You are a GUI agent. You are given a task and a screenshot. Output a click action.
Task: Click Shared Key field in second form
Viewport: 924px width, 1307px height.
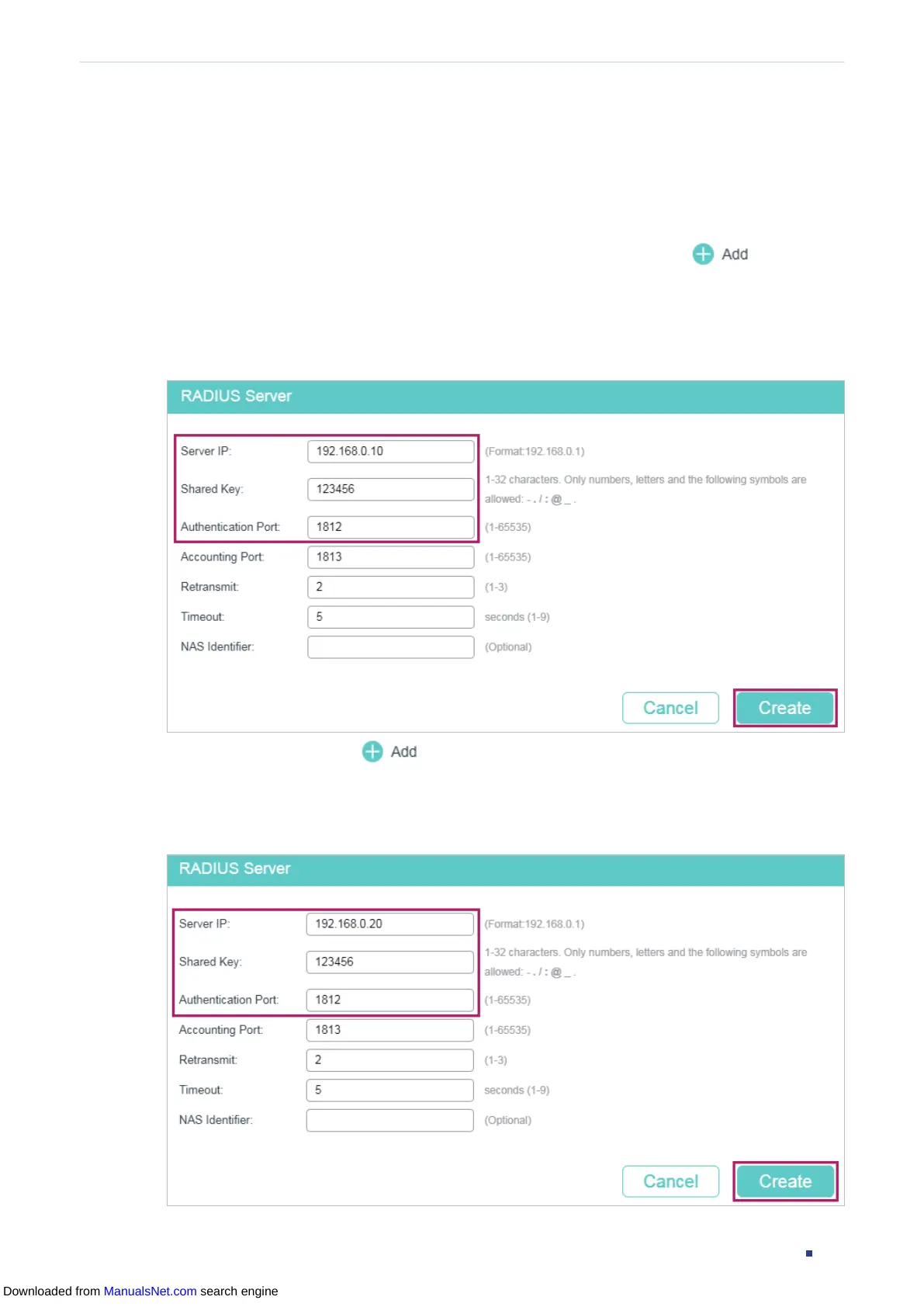pos(389,962)
